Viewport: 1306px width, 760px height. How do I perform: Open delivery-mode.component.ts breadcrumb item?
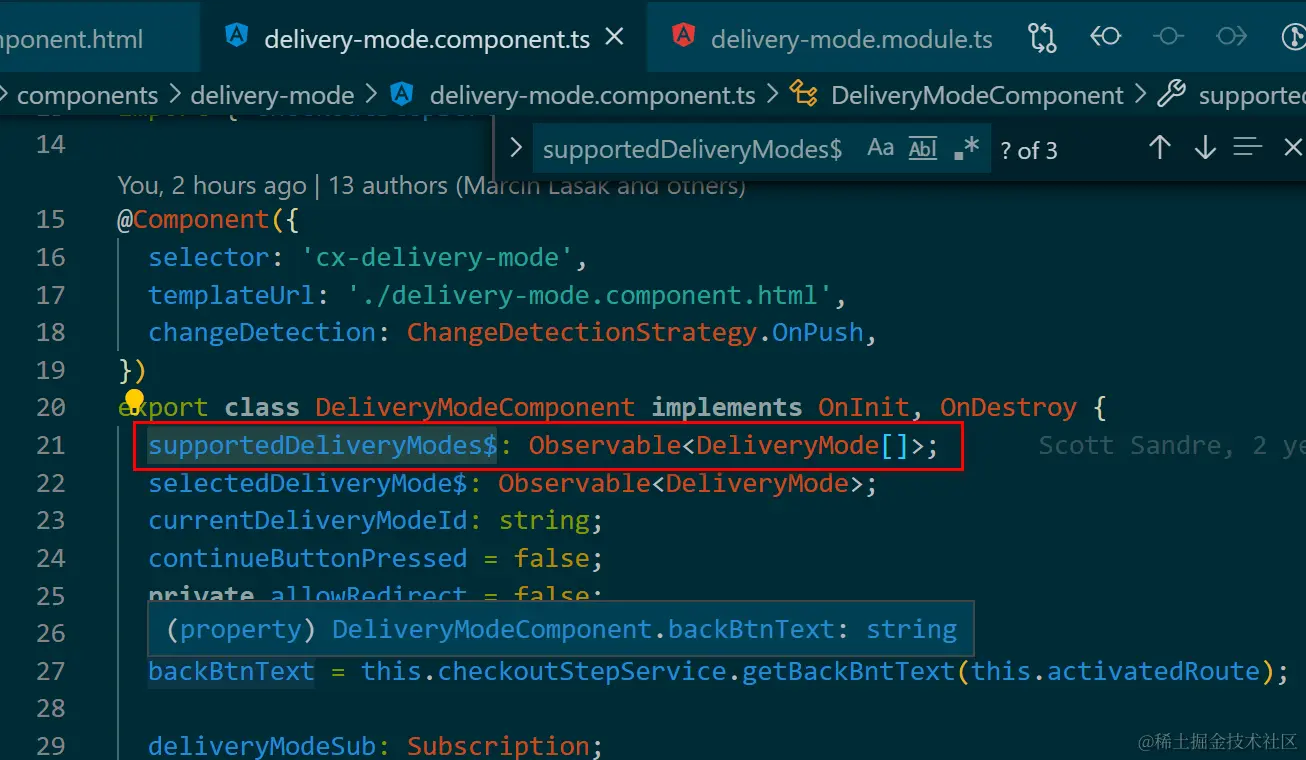592,95
